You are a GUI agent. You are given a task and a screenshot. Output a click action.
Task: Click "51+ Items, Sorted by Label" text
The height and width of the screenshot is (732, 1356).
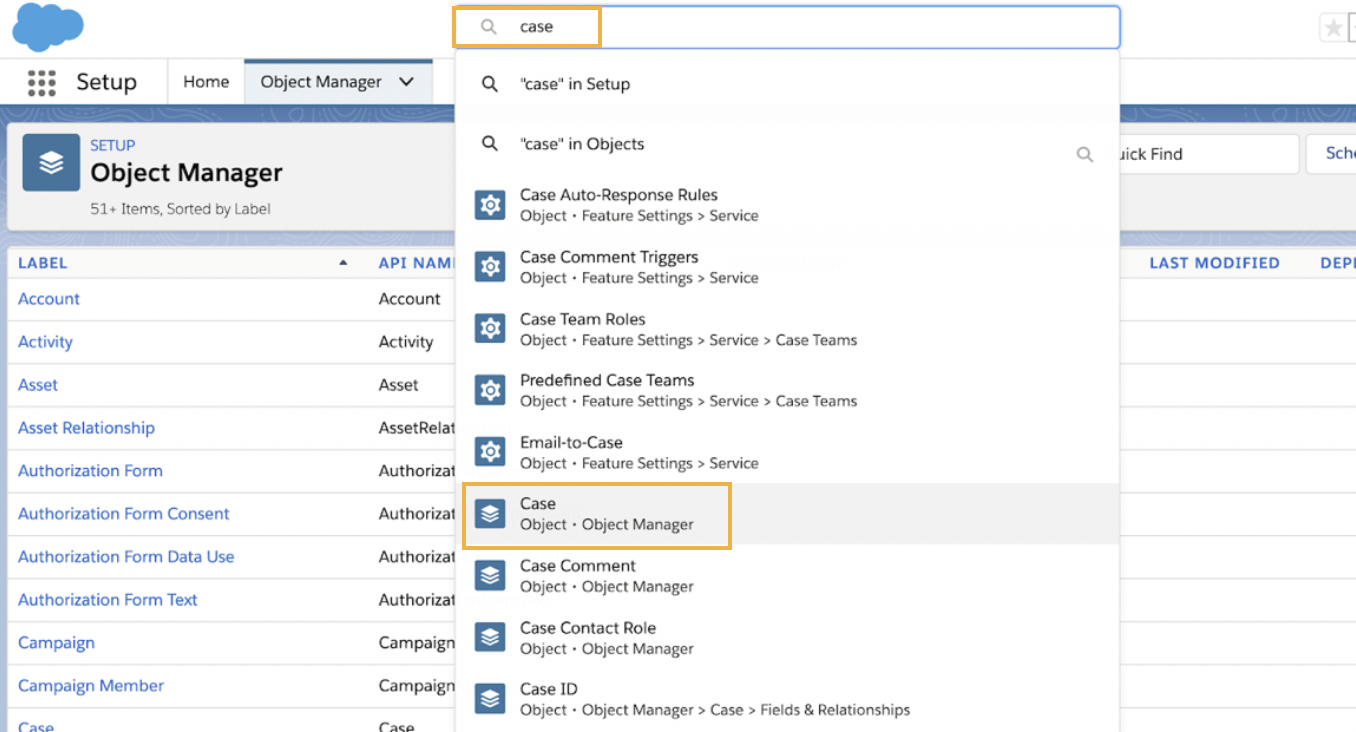pyautogui.click(x=180, y=209)
